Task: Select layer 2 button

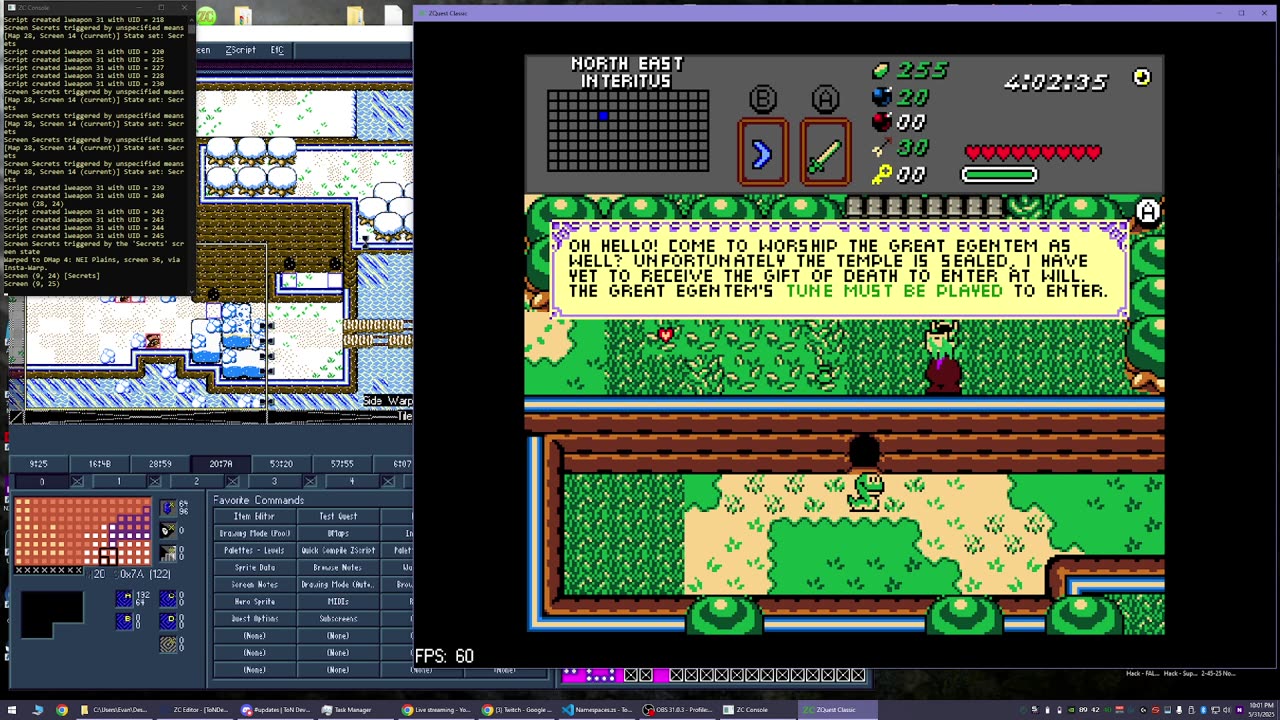Action: [x=196, y=482]
